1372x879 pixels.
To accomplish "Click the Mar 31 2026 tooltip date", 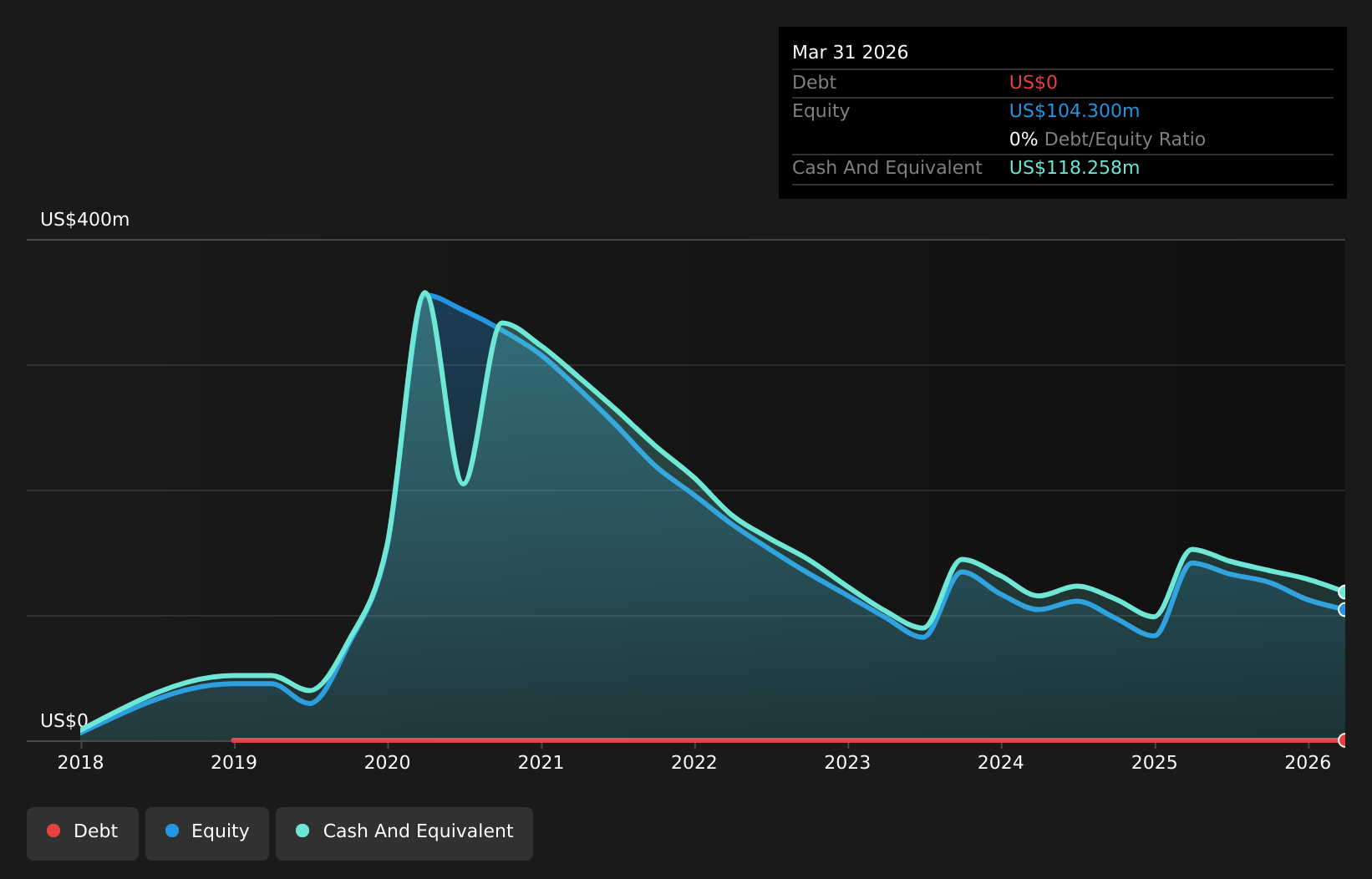I will 850,53.
